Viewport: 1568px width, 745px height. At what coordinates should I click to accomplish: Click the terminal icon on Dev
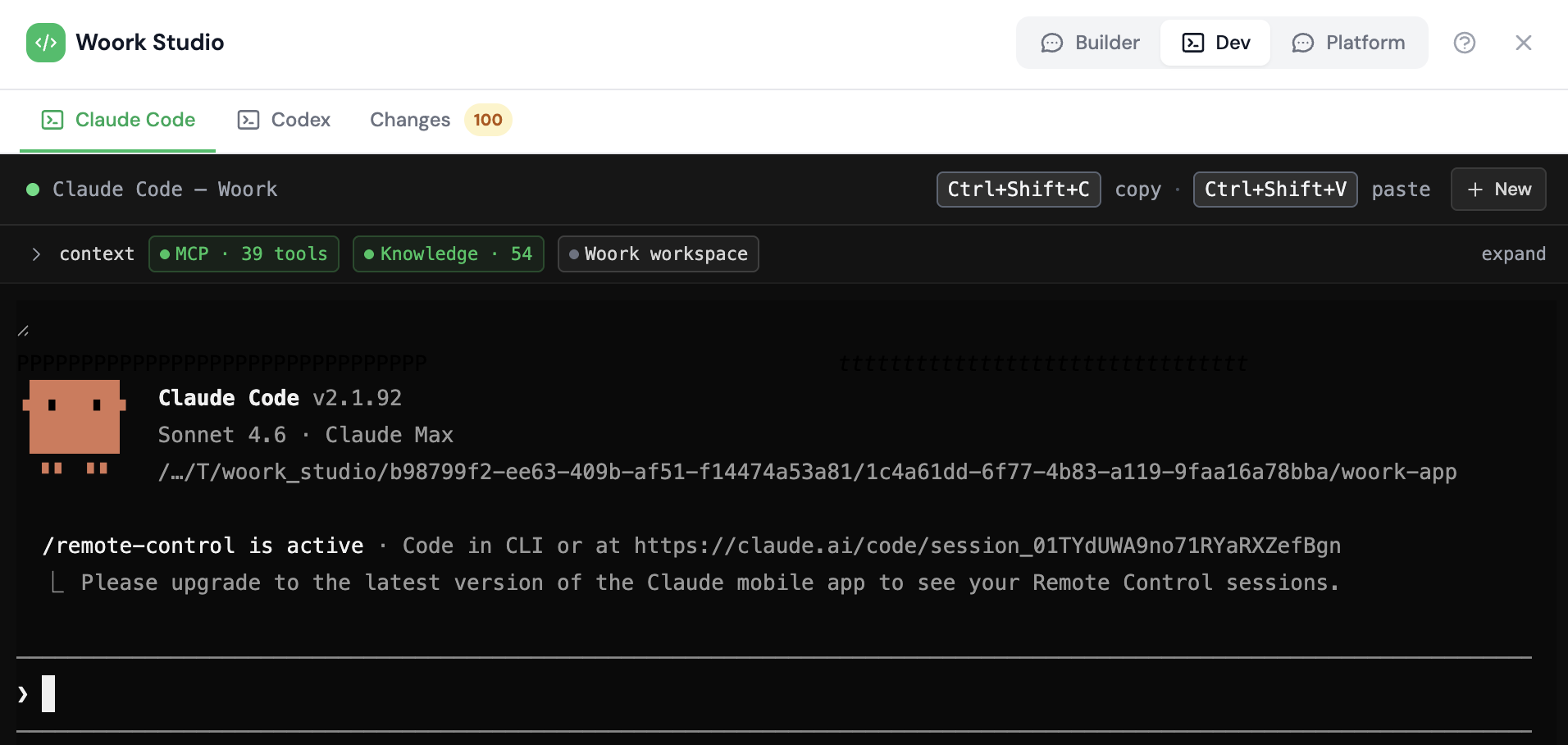(1193, 43)
